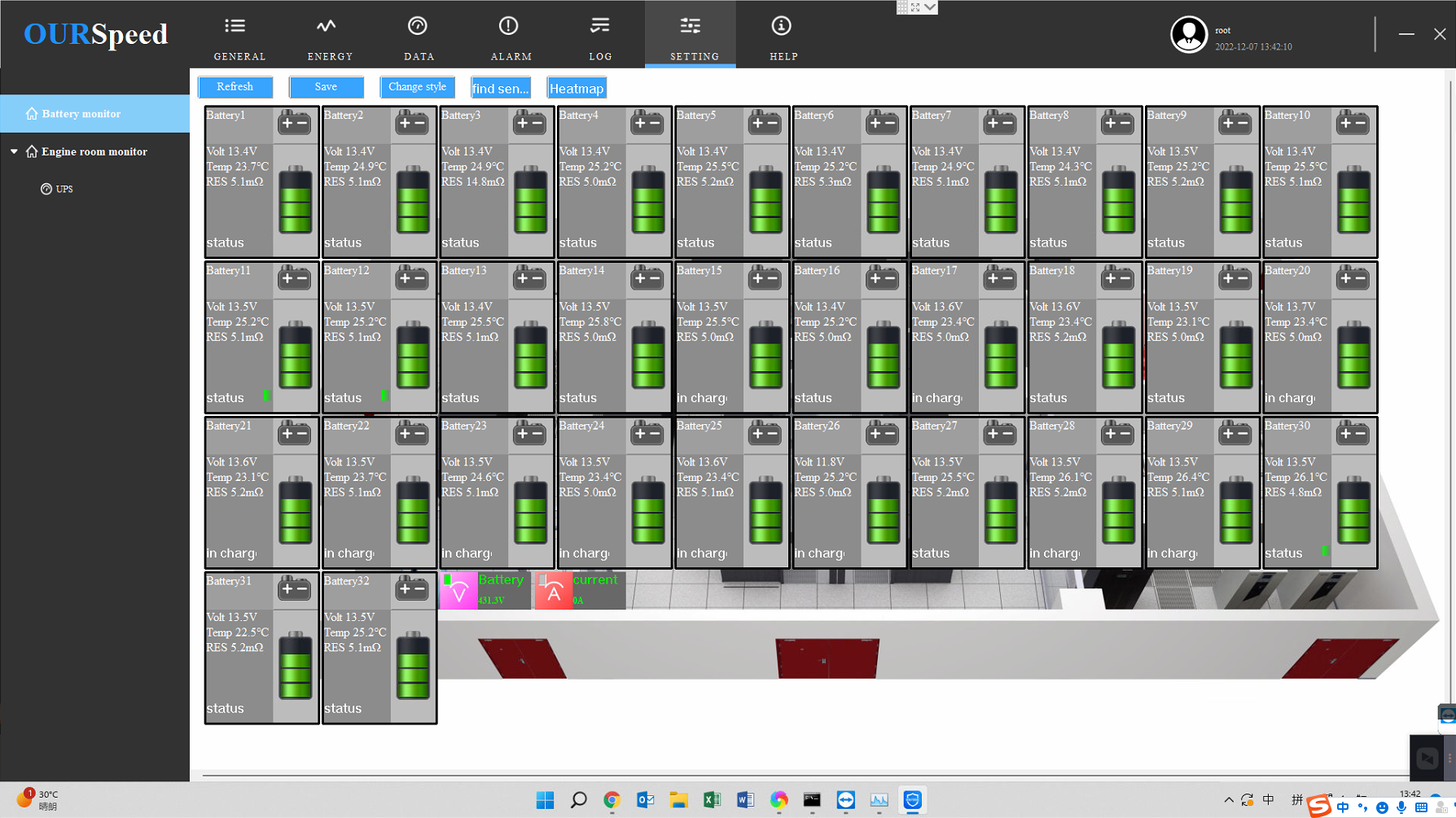
Task: Select the Battery26 level indicator
Action: click(x=883, y=510)
